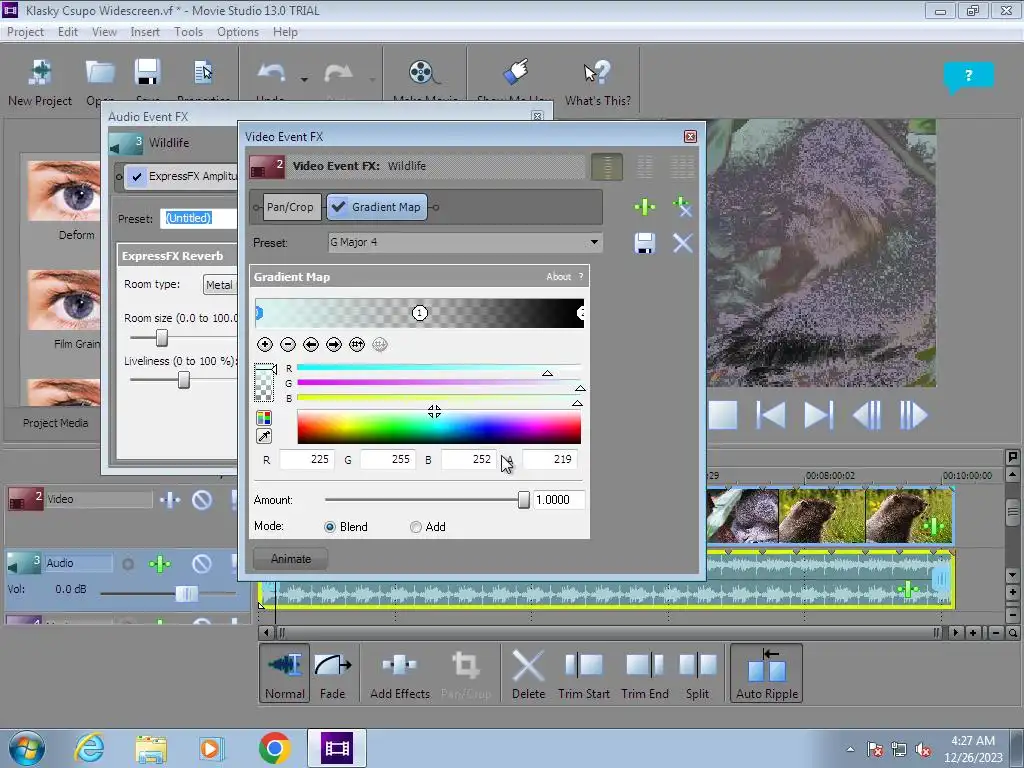The width and height of the screenshot is (1024, 768).
Task: Select the Add mode radio button
Action: pos(416,527)
